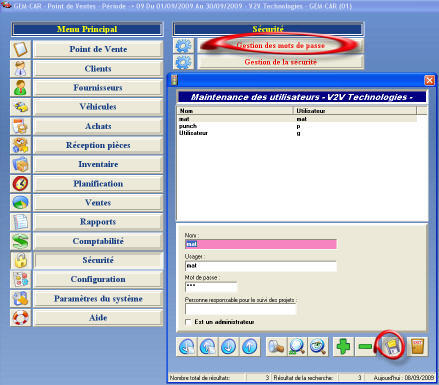439x385 pixels.
Task: Click the Aide lifebuoy icon
Action: pyautogui.click(x=20, y=318)
